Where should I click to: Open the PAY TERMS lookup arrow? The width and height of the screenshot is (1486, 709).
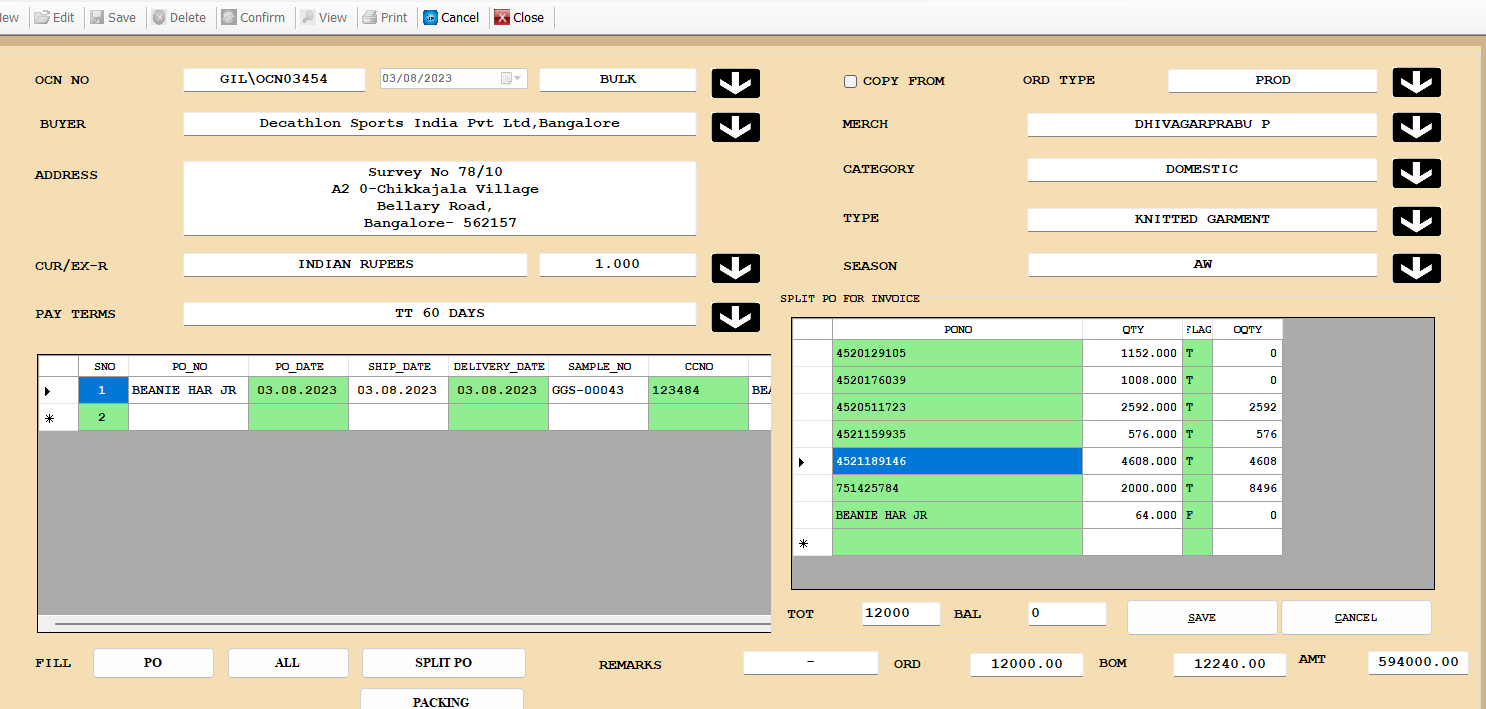coord(735,317)
